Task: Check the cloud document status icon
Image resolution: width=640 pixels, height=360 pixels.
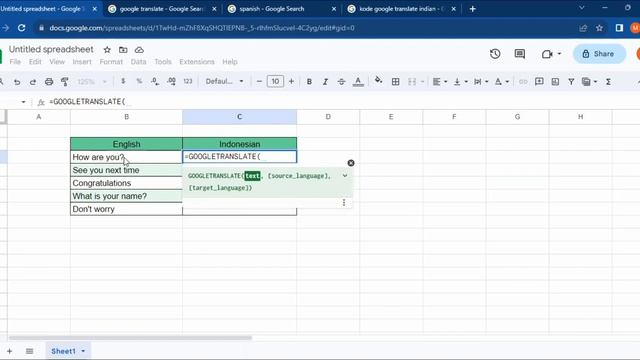Action: click(139, 50)
